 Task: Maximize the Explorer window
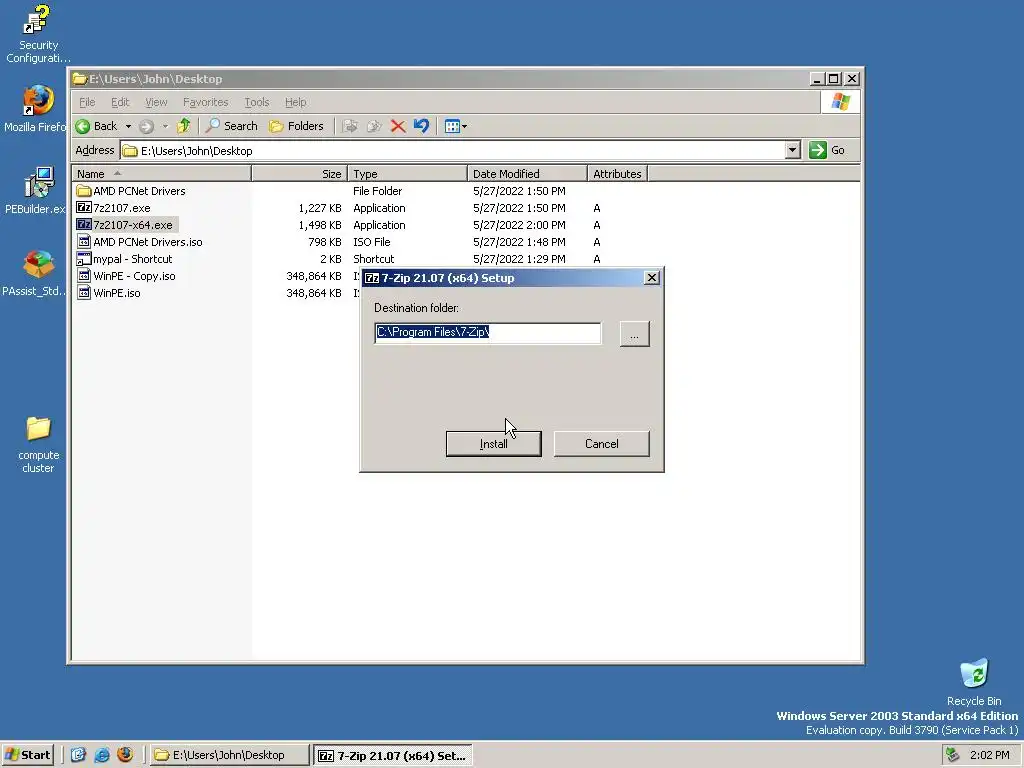pyautogui.click(x=833, y=79)
